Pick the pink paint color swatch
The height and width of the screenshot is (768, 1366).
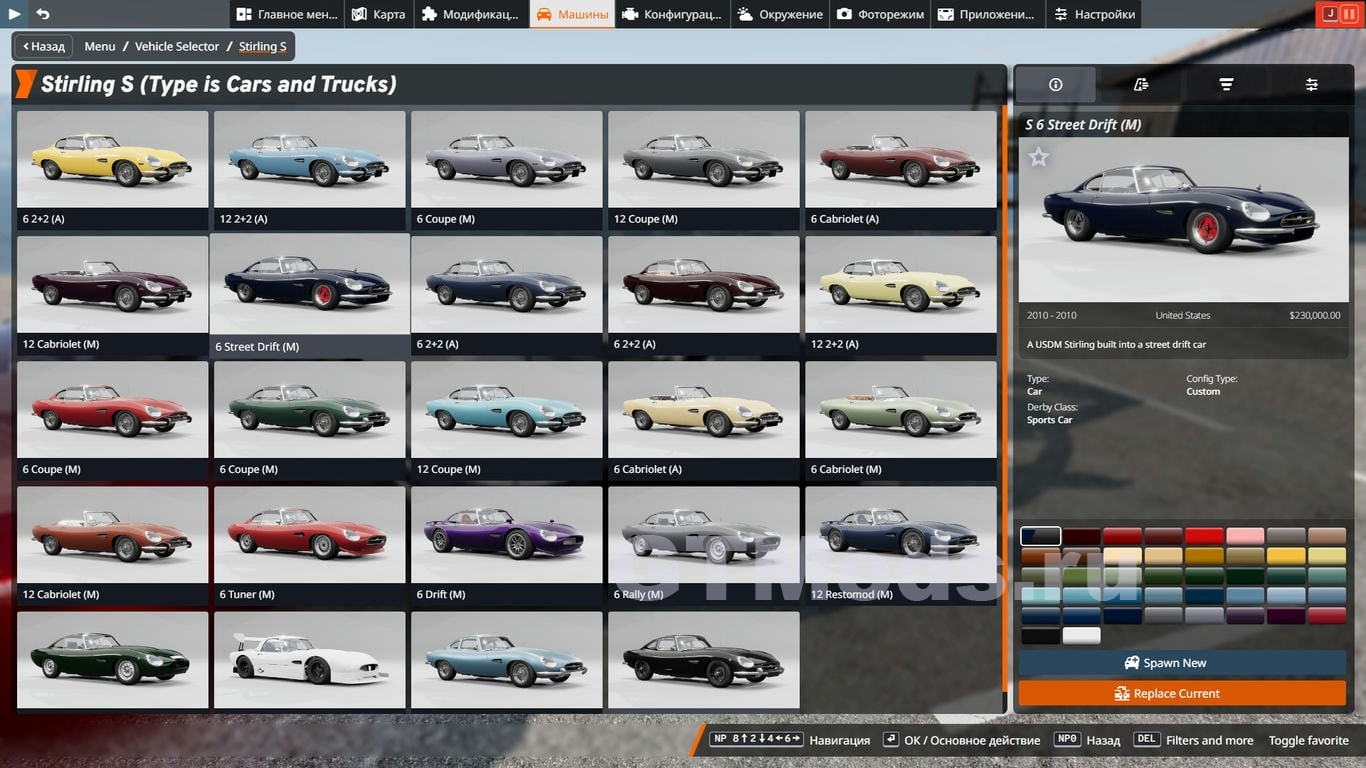click(1245, 536)
